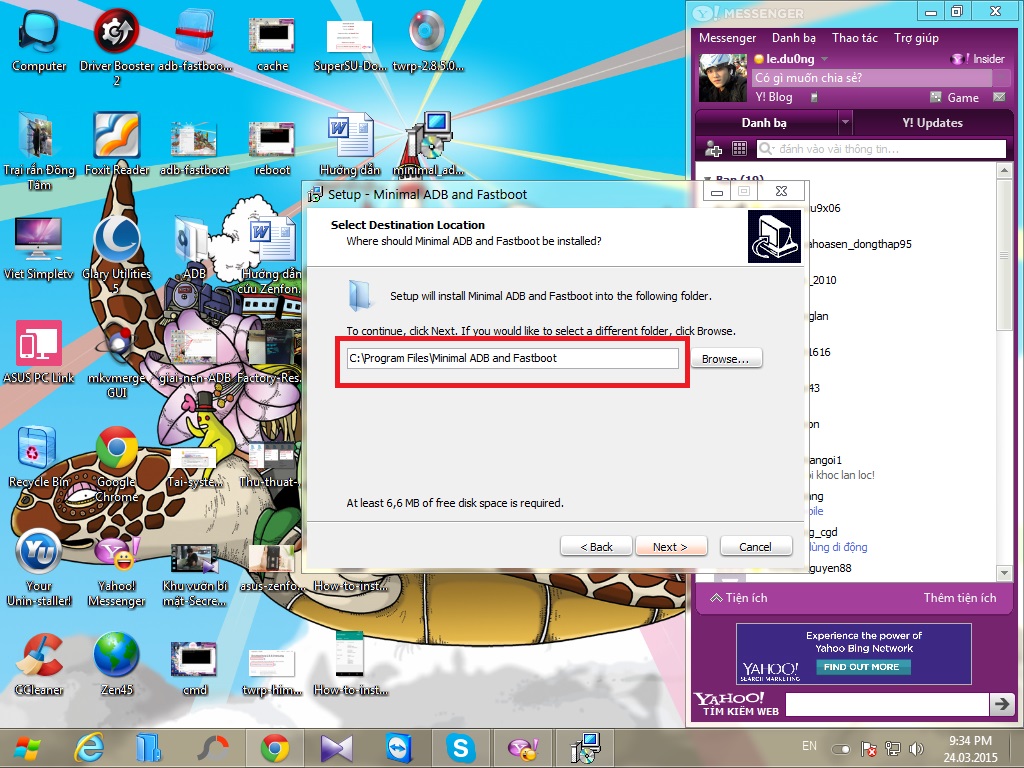Open the Danh bạ tab dropdown arrow
Image resolution: width=1024 pixels, height=768 pixels.
[845, 122]
